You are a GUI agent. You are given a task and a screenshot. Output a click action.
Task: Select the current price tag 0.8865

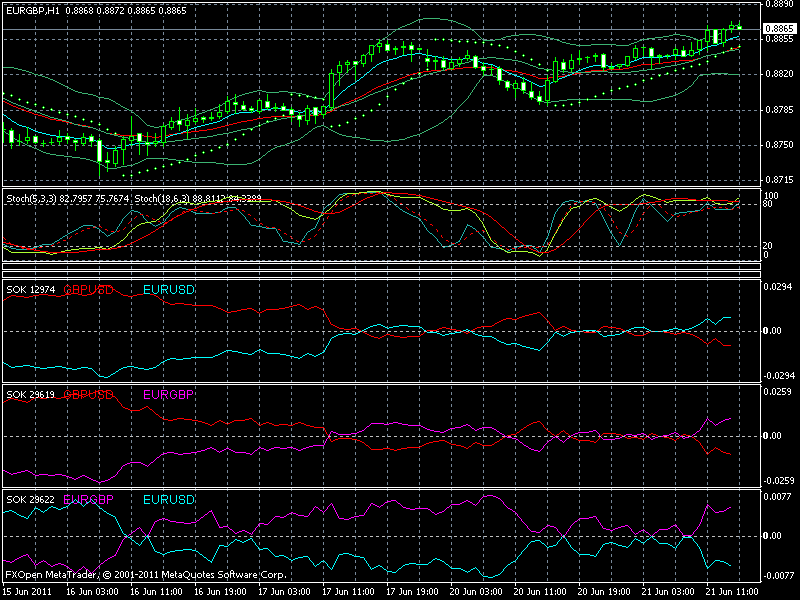(x=779, y=29)
